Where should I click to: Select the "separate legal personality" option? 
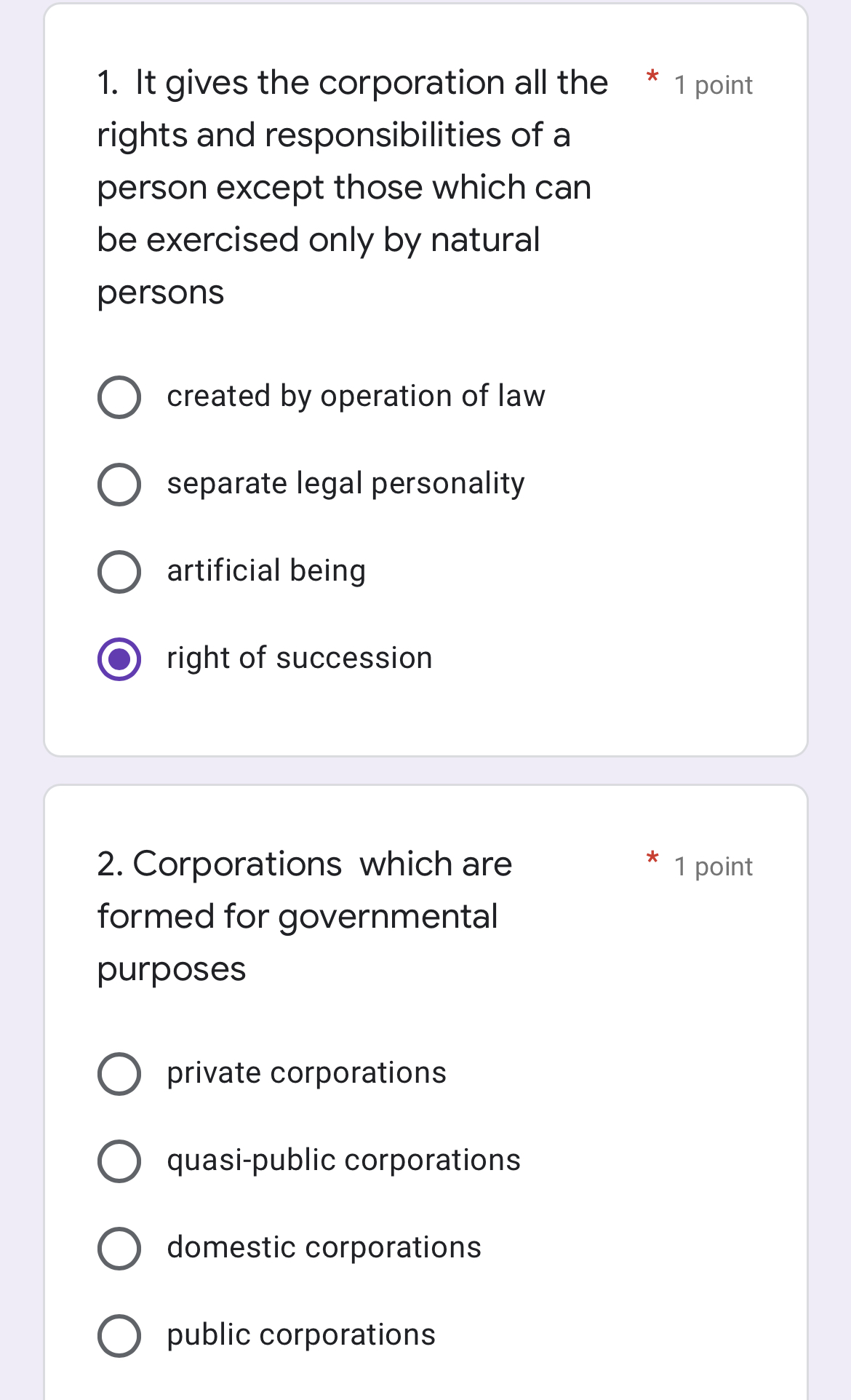point(119,484)
